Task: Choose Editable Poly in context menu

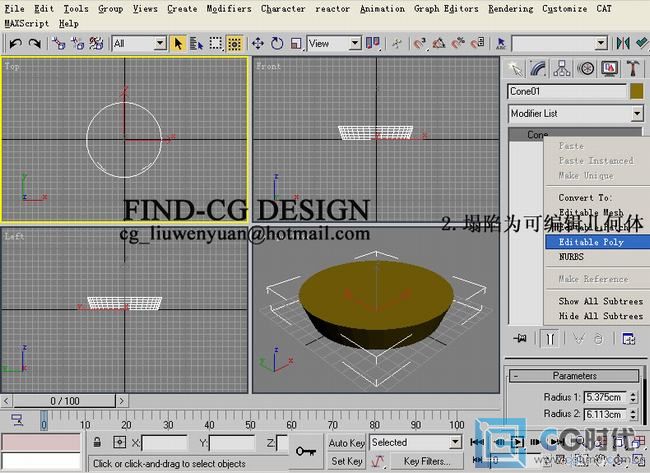Action: tap(597, 242)
